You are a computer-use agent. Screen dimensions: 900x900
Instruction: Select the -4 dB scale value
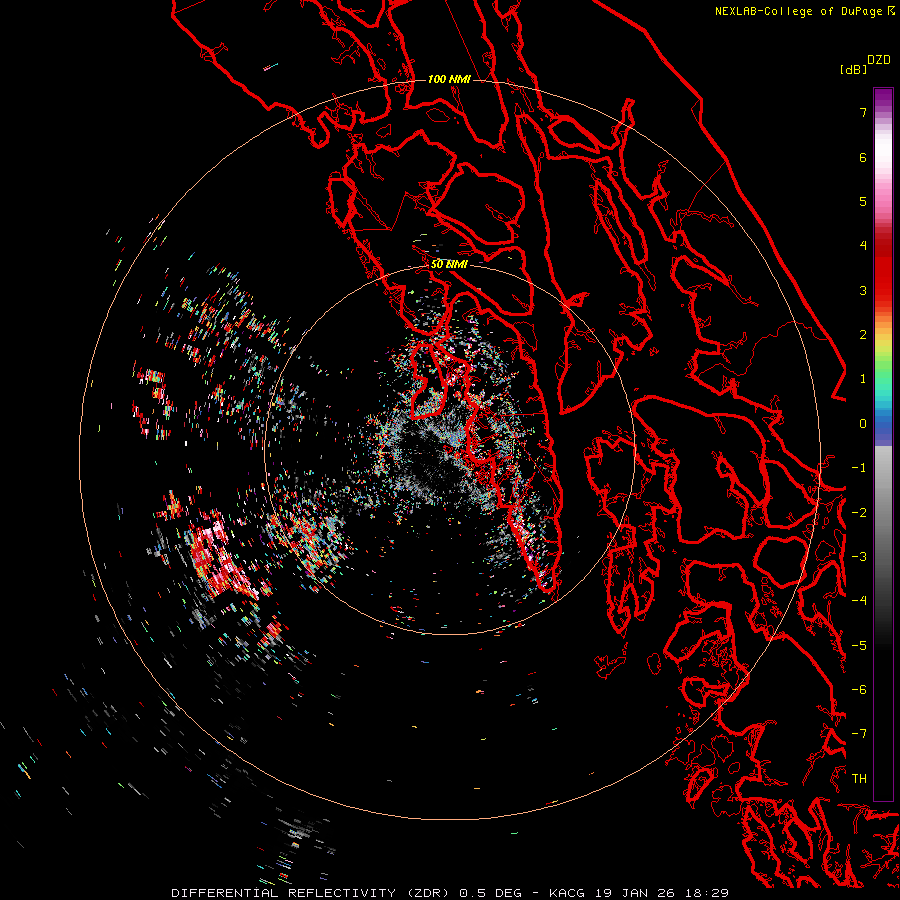(x=859, y=601)
